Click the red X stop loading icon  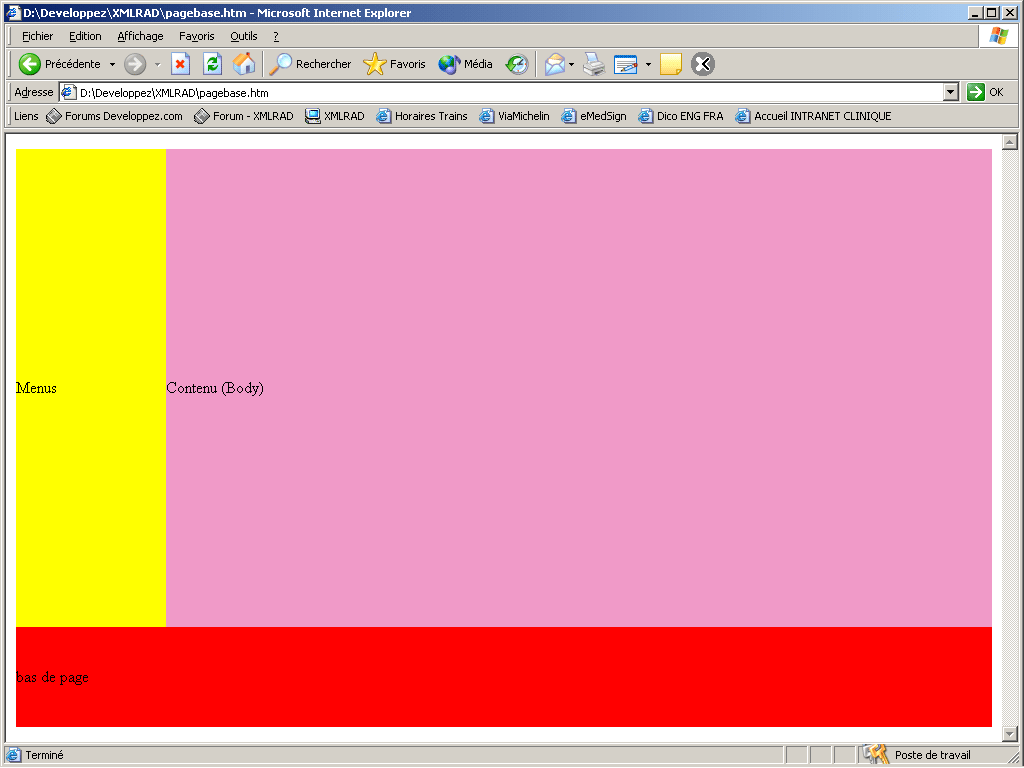[180, 64]
